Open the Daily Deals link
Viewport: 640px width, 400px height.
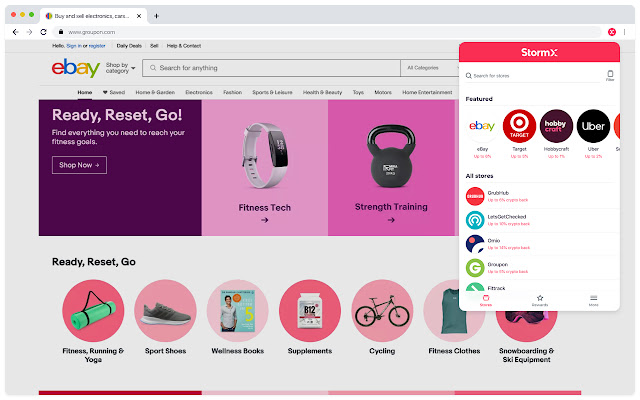(129, 46)
